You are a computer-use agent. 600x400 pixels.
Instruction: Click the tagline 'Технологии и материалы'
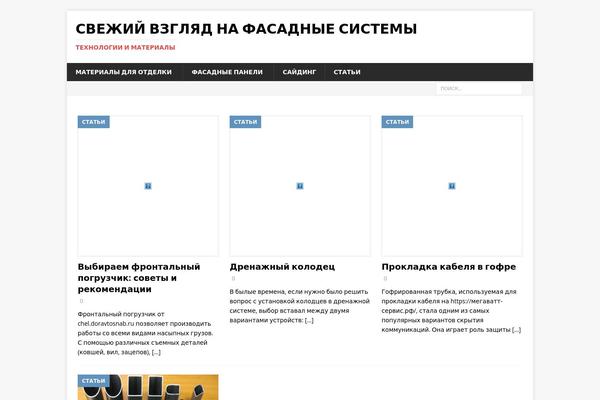tap(125, 47)
